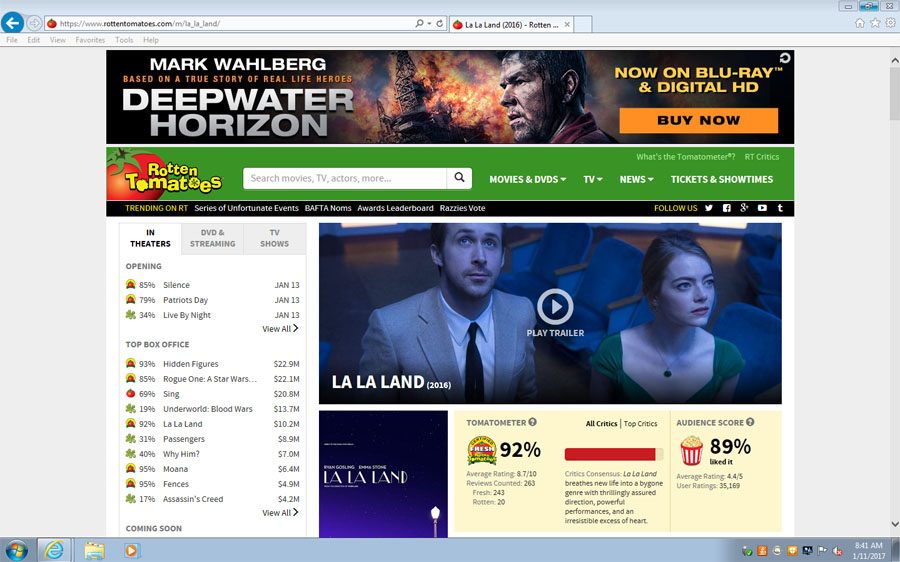Click the rotten splat icon beside Live By Night
Image resolution: width=900 pixels, height=562 pixels.
pos(131,315)
